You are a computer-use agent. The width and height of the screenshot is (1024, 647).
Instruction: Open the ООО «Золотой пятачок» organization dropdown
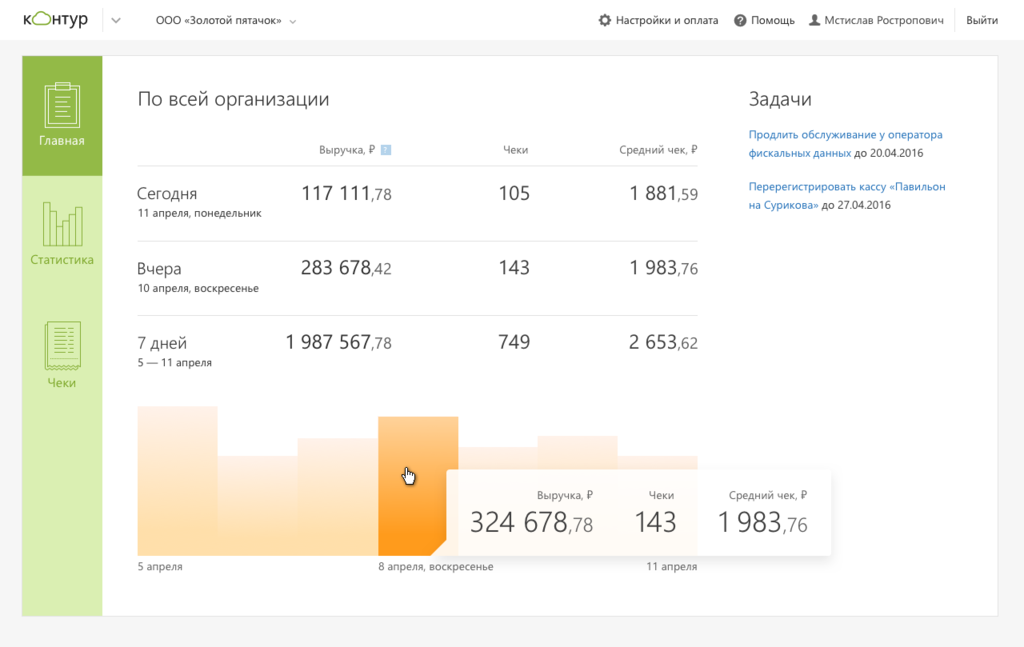(226, 20)
